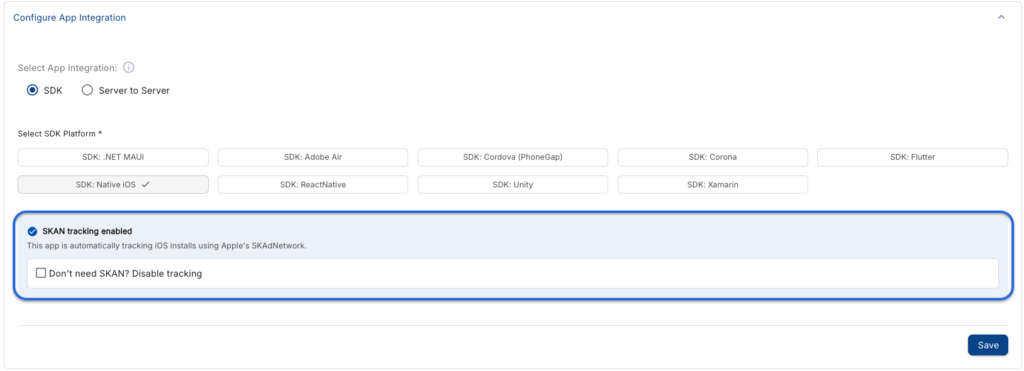Choose SDK: Adobe Air platform

click(313, 157)
